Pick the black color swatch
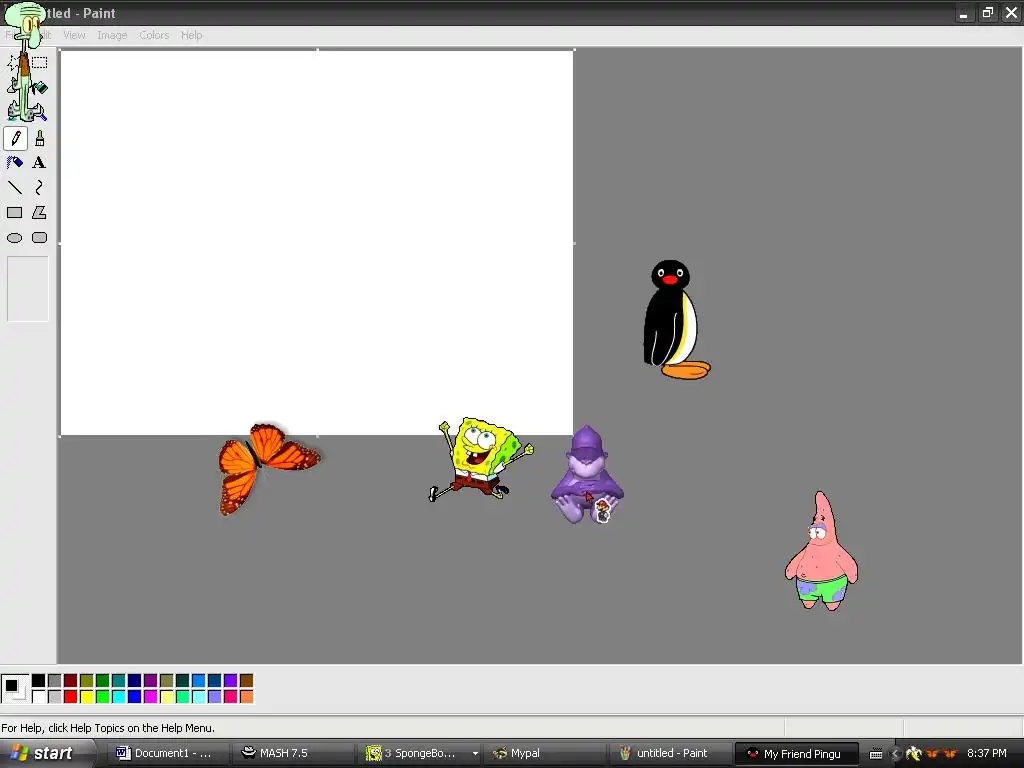Image resolution: width=1024 pixels, height=768 pixels. point(39,681)
